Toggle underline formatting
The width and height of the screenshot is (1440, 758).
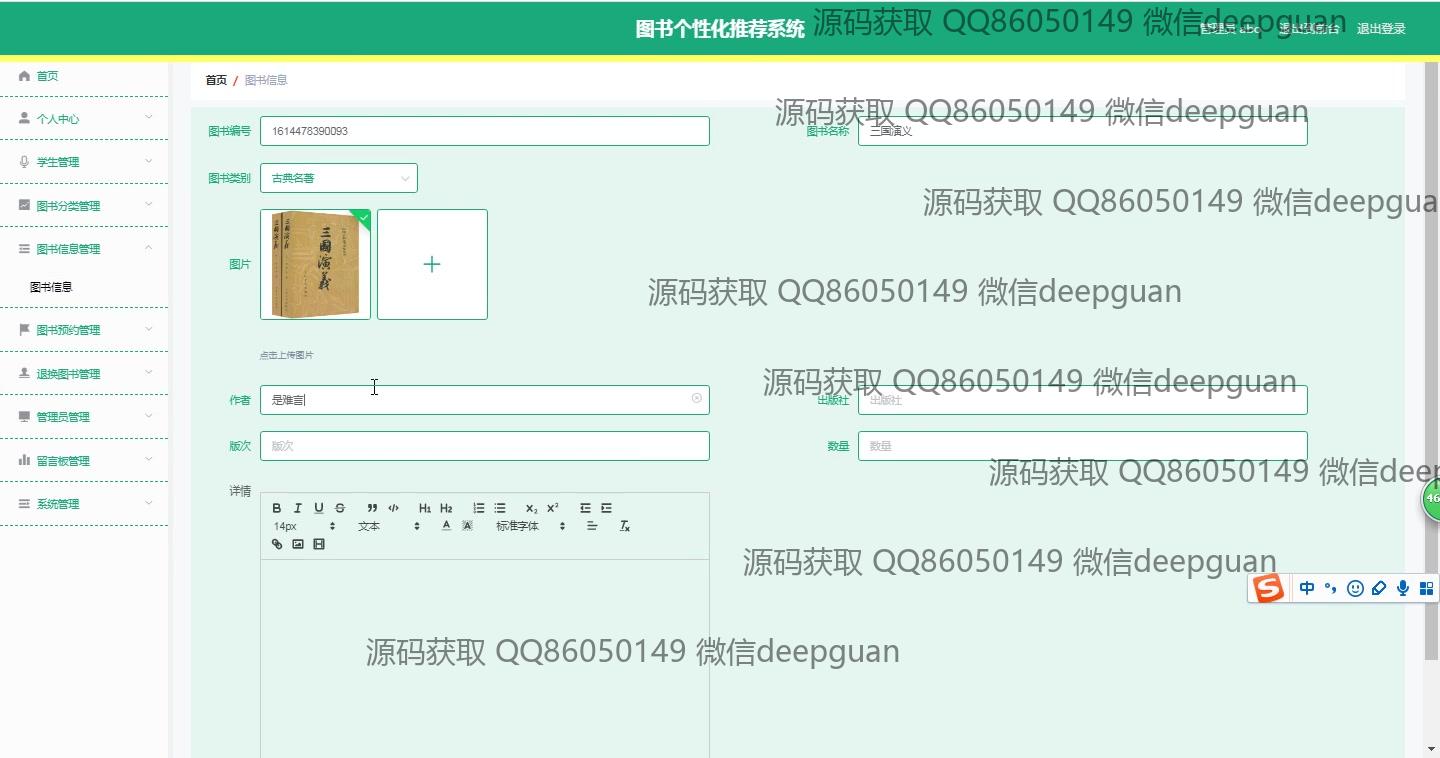coord(319,508)
